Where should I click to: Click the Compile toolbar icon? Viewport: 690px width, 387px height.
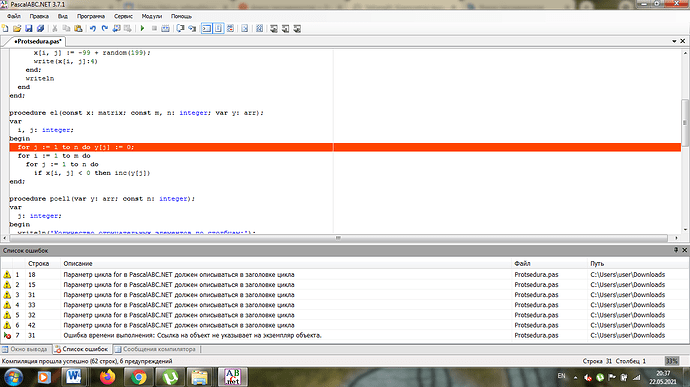[165, 29]
